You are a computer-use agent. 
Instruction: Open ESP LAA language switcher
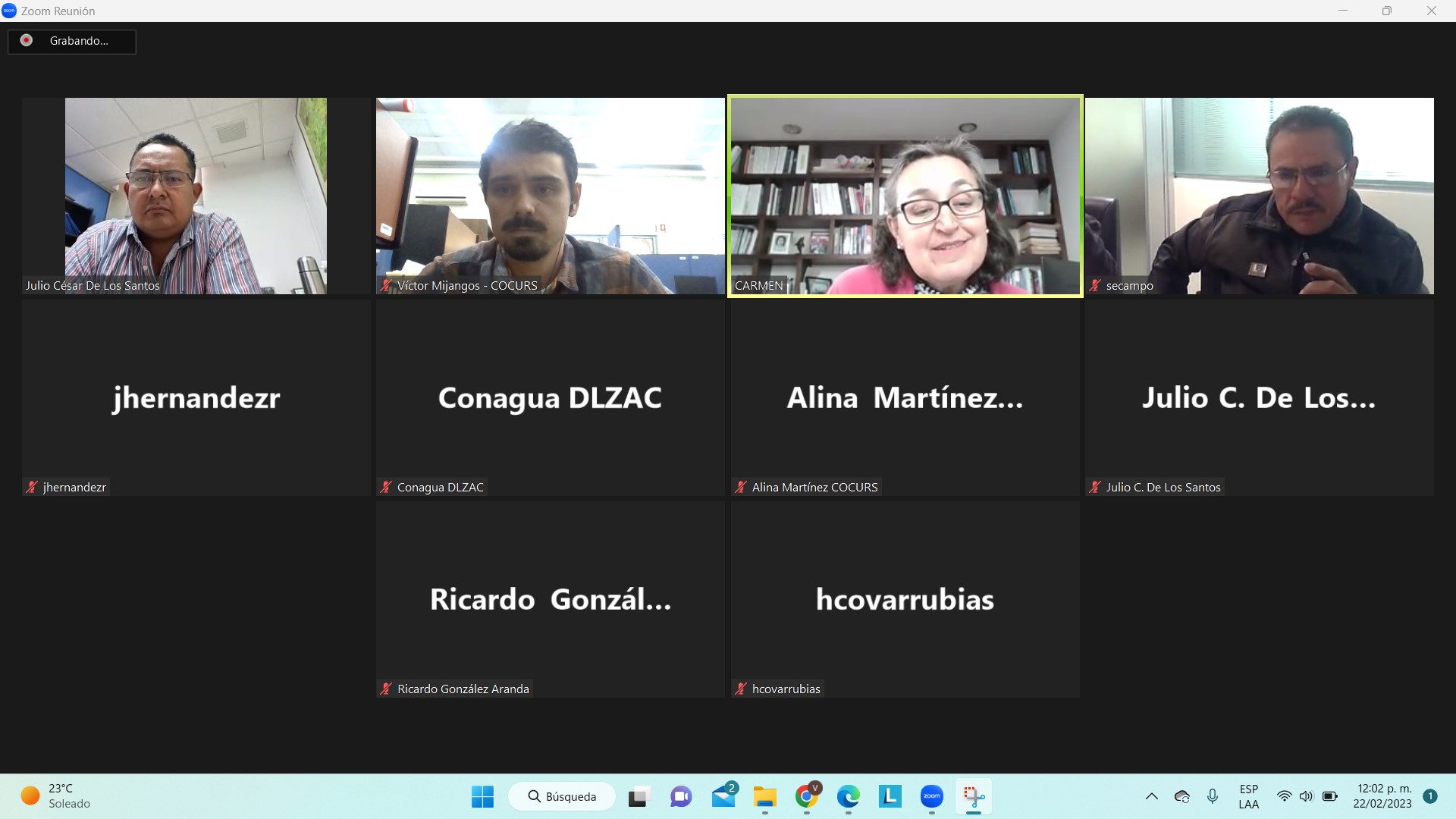click(1248, 796)
